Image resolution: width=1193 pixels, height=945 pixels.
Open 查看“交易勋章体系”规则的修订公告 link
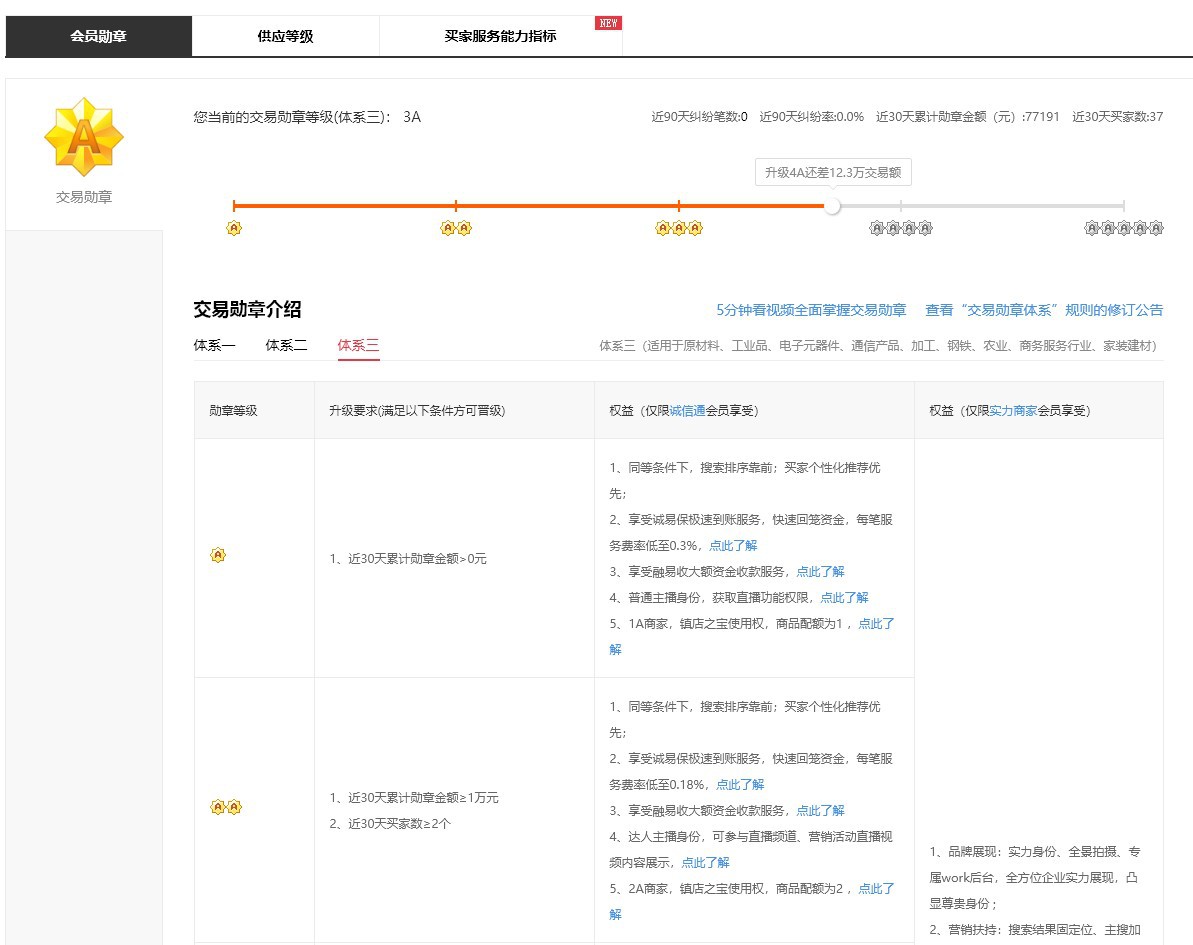[1044, 310]
